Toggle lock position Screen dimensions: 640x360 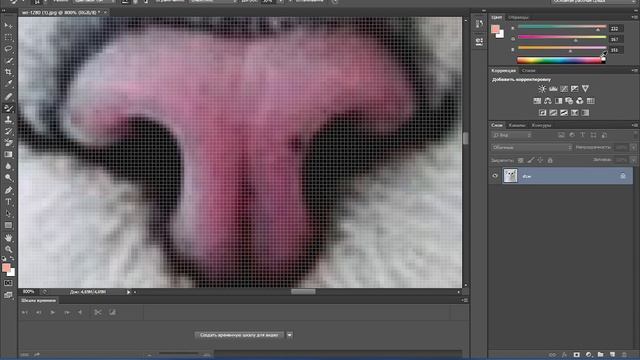point(540,160)
